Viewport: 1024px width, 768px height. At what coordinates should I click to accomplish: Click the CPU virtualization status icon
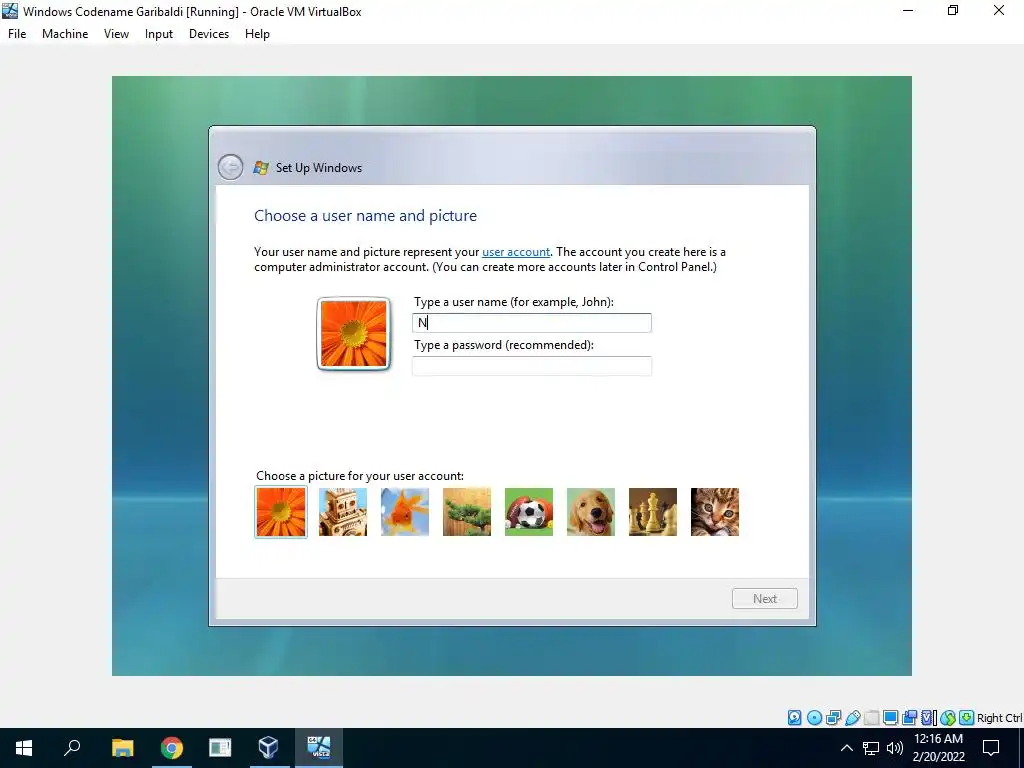click(x=929, y=718)
